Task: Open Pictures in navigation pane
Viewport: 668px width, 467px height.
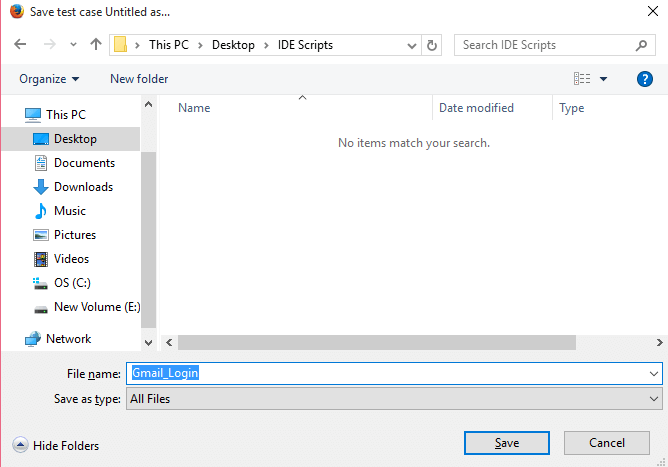Action: [75, 235]
